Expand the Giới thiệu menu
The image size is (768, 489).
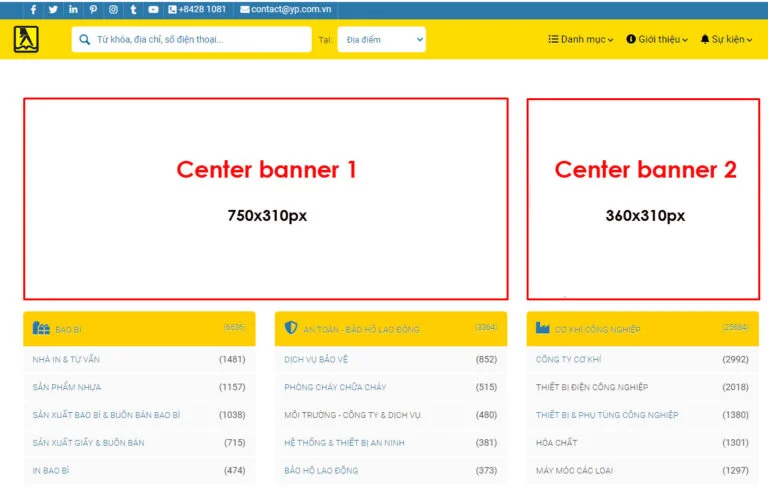[x=657, y=40]
